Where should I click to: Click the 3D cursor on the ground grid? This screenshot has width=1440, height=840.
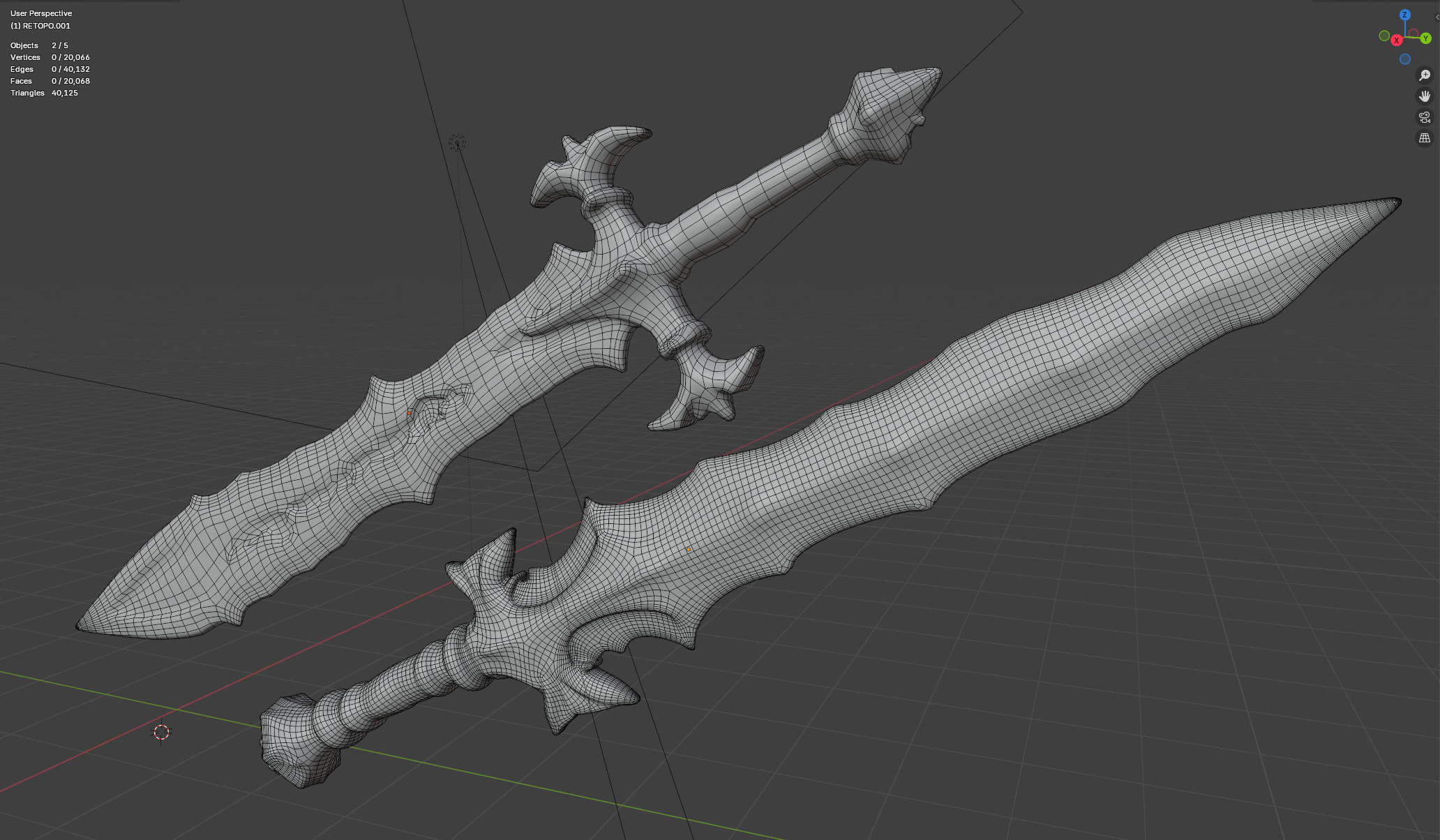[x=161, y=732]
